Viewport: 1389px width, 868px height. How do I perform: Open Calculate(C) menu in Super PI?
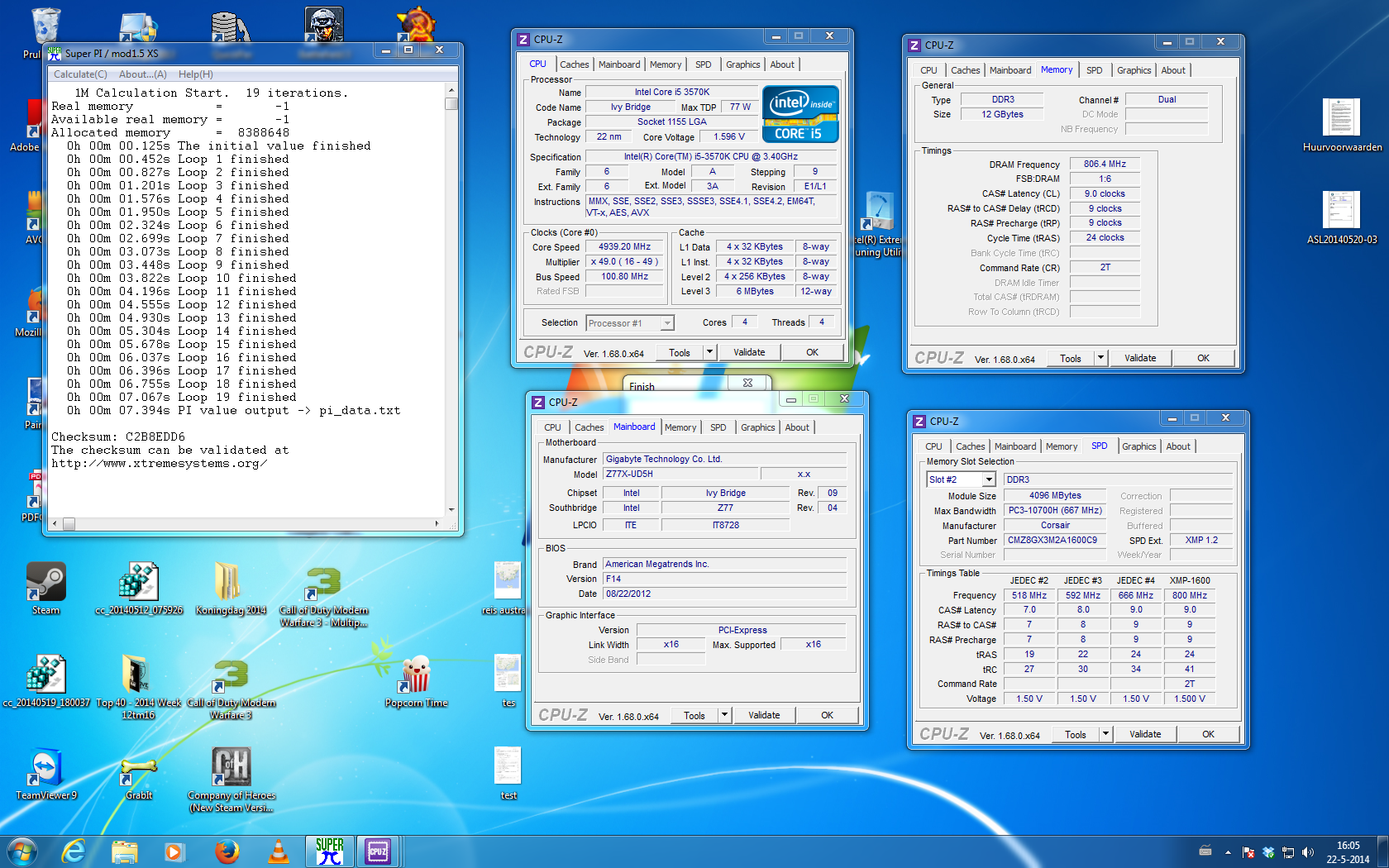click(x=80, y=74)
